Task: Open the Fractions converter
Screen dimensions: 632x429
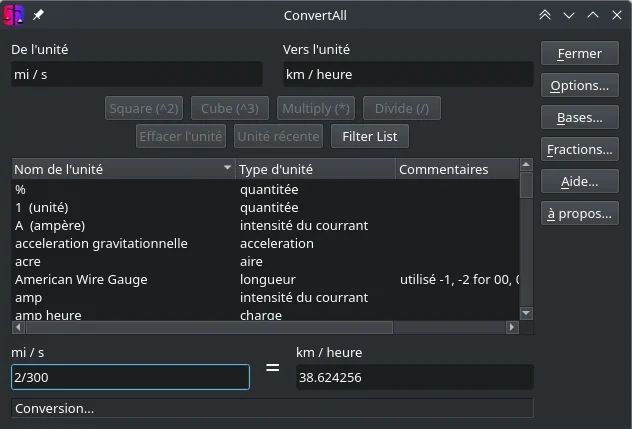Action: point(579,150)
